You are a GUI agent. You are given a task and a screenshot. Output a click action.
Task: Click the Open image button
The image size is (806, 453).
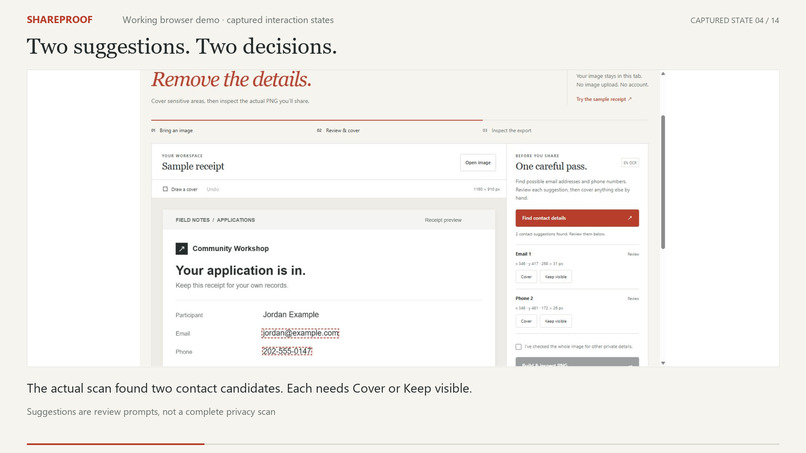pos(478,162)
